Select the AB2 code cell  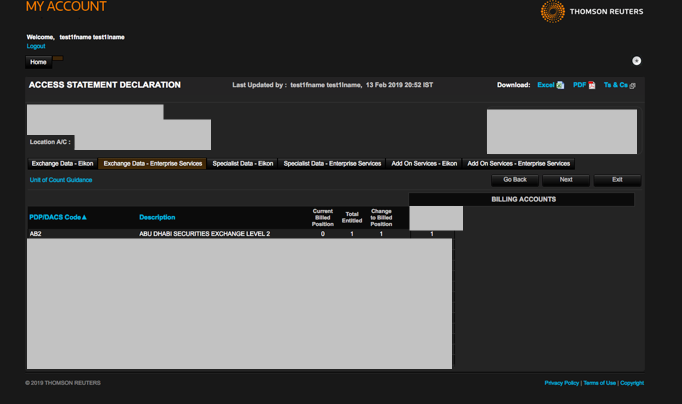tap(35, 234)
